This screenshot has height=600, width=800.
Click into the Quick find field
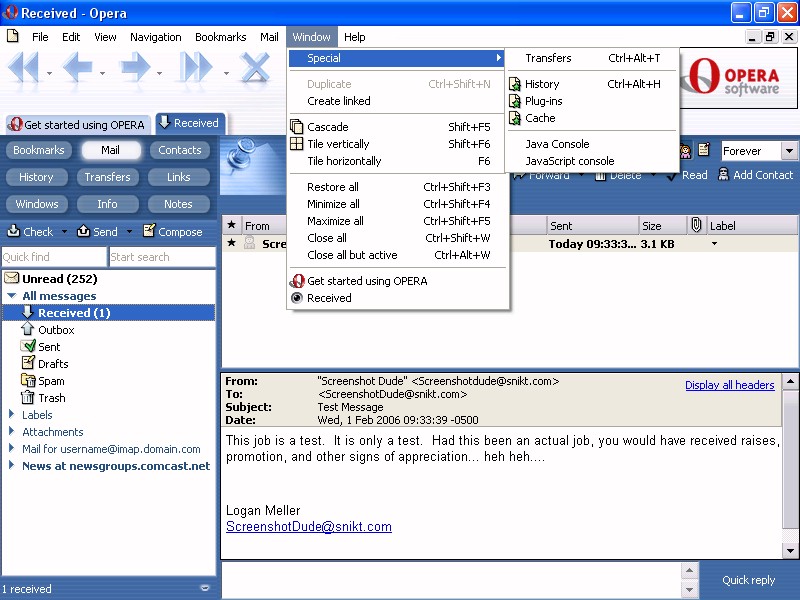pyautogui.click(x=53, y=257)
